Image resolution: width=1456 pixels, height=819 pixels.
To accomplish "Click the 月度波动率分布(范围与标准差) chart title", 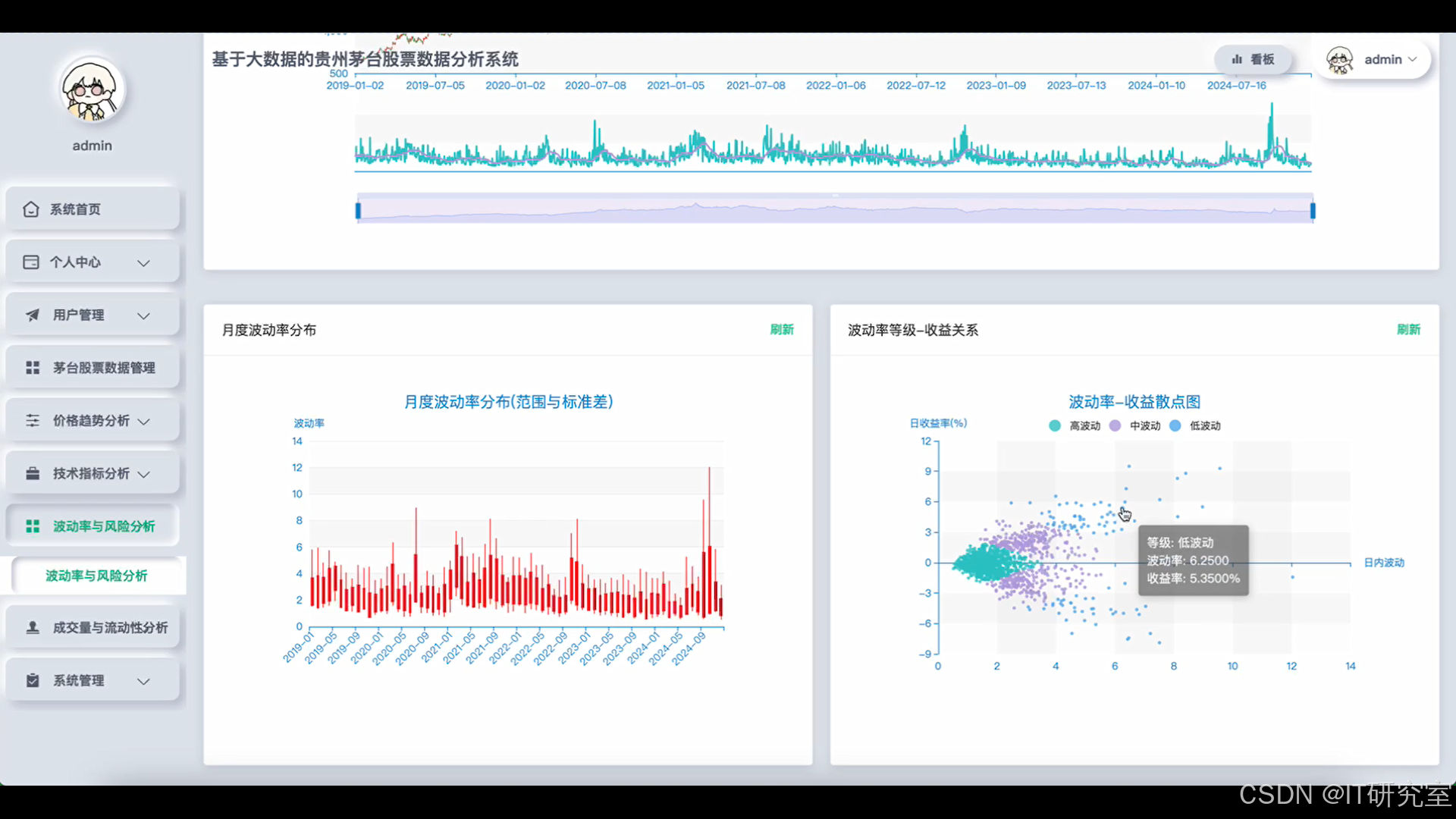I will tap(508, 402).
